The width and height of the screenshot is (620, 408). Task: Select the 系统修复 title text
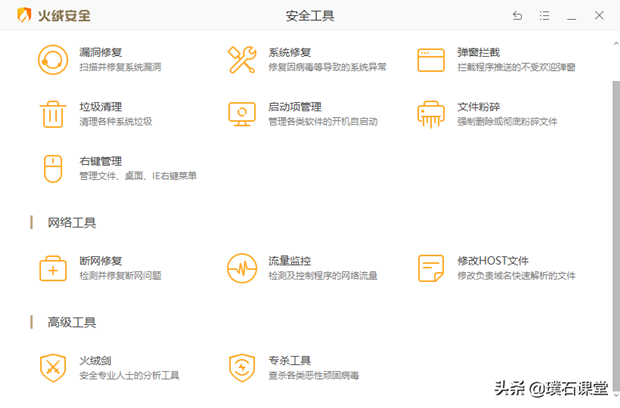289,53
